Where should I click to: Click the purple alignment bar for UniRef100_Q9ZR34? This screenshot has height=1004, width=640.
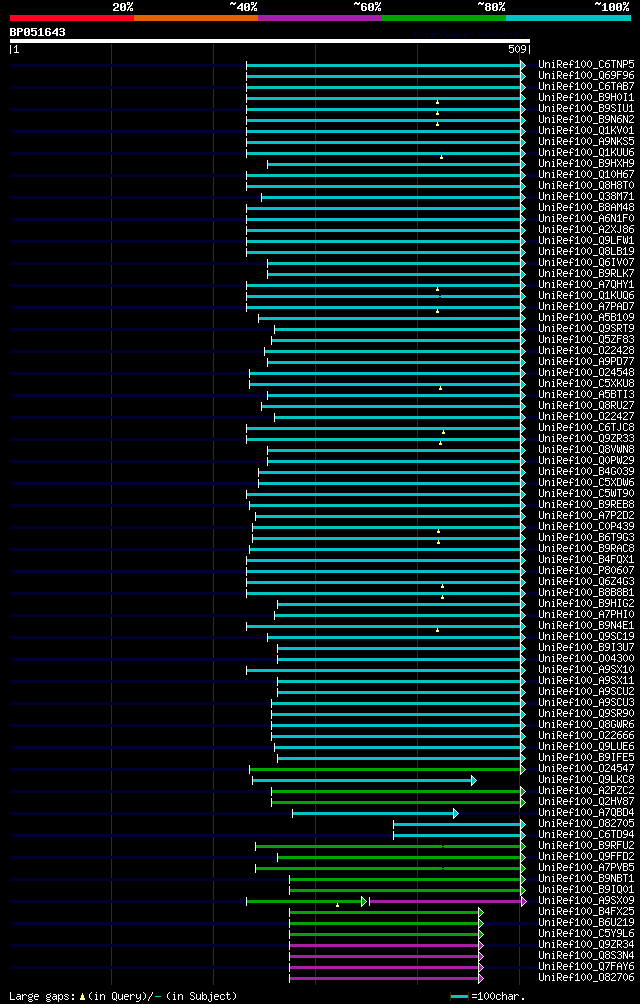click(x=387, y=946)
